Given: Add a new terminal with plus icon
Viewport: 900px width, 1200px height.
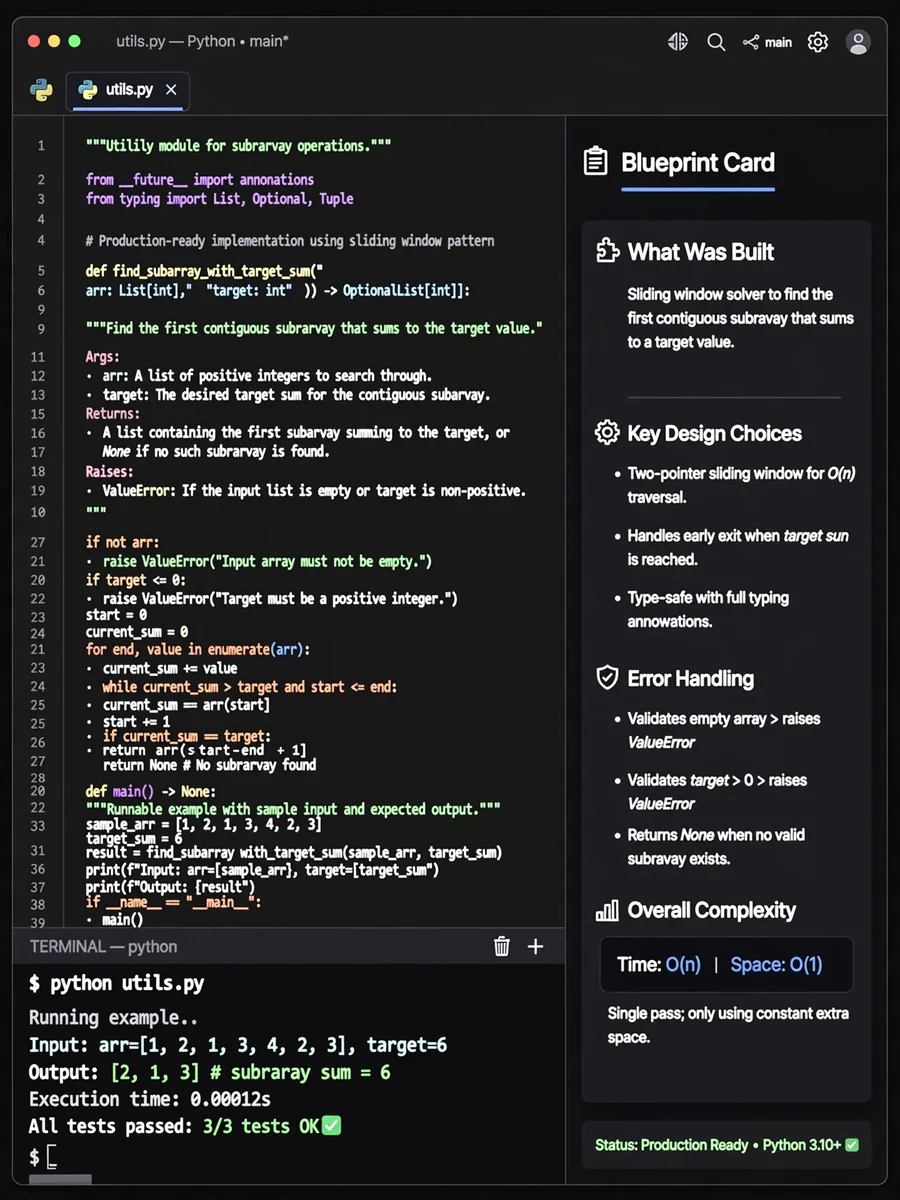Looking at the screenshot, I should (536, 946).
